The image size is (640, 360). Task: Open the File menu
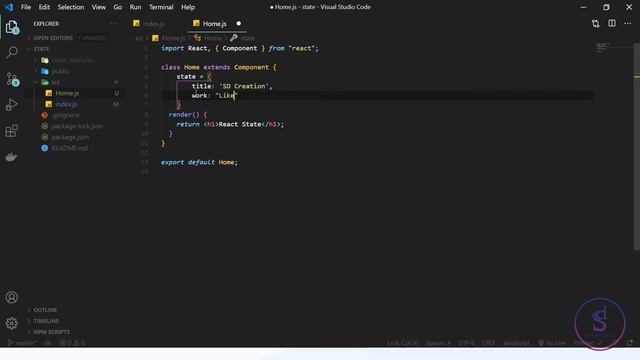click(26, 7)
